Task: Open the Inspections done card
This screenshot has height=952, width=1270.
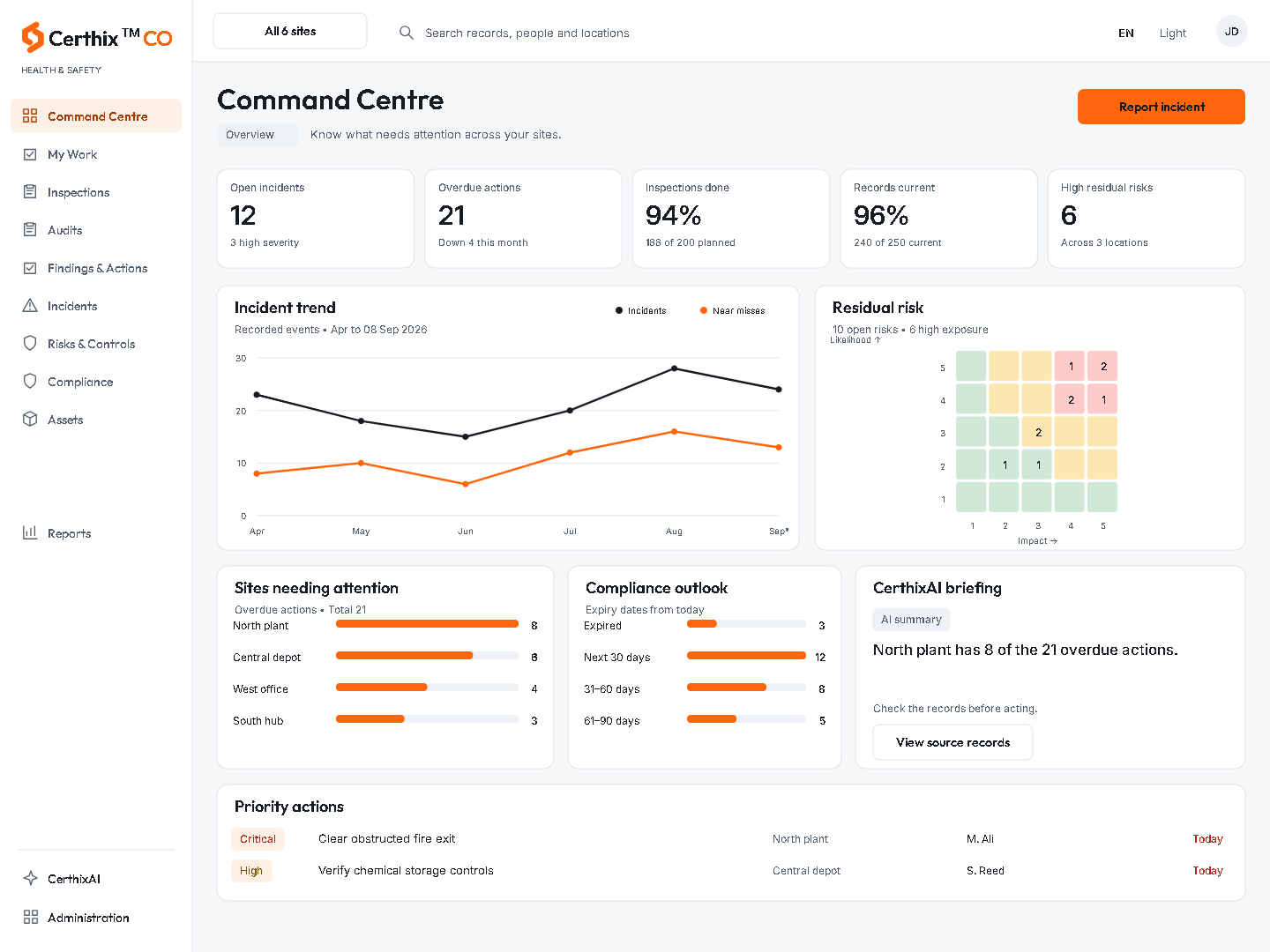Action: click(731, 219)
